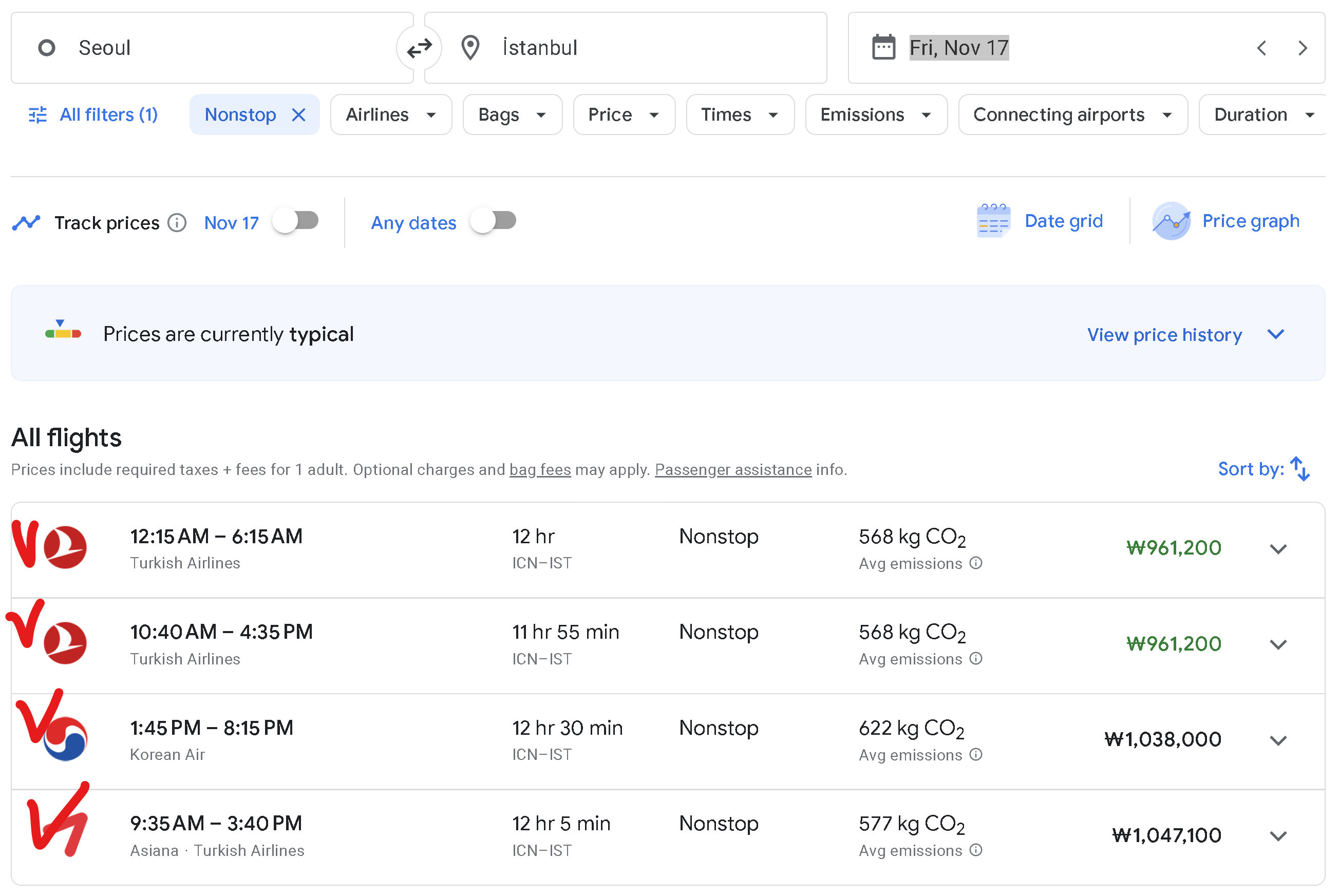The image size is (1339, 896).
Task: Click the 9:35 AM – 3:40 PM flight time
Action: pos(216,824)
